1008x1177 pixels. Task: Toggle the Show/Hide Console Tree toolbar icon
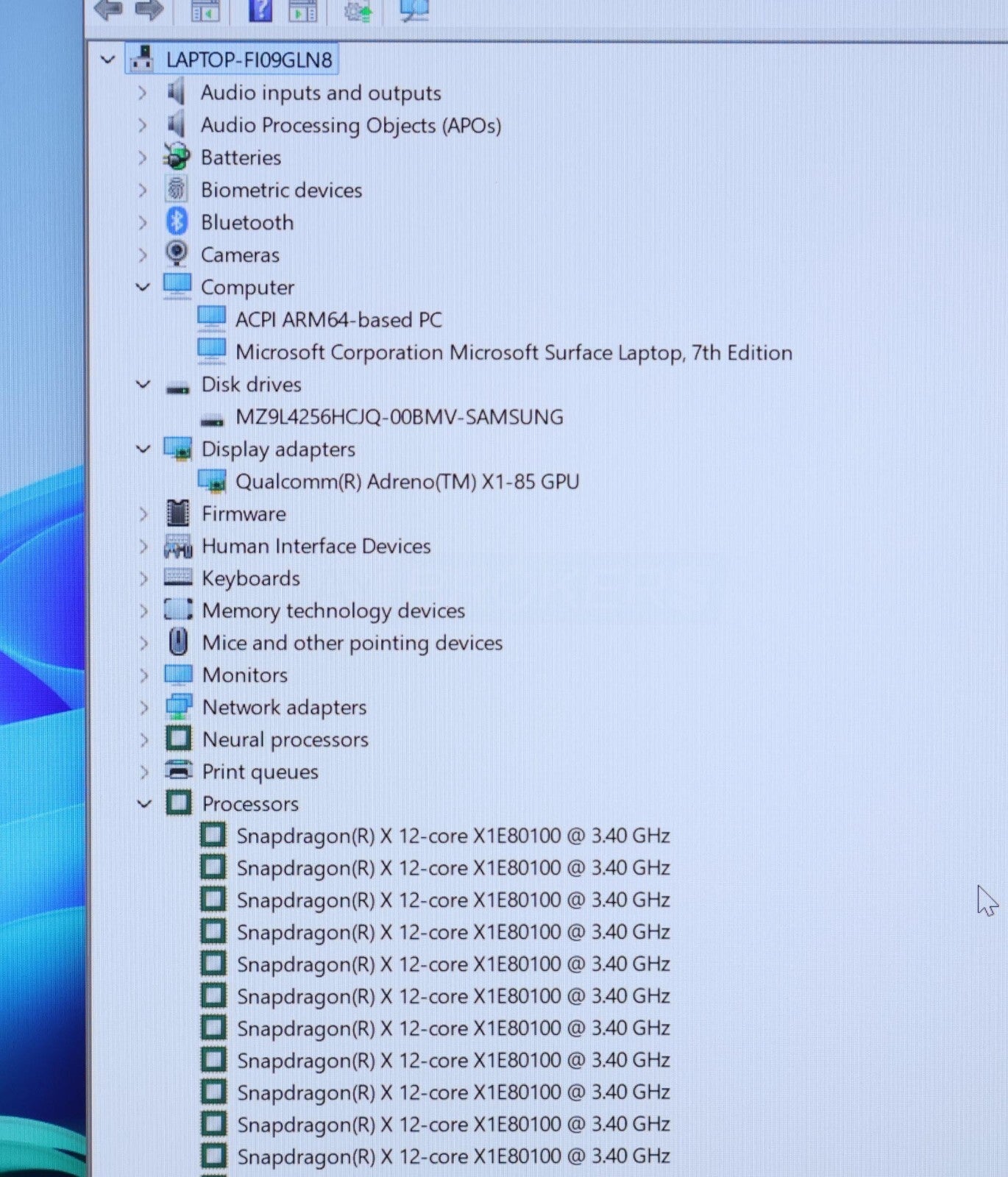point(205,10)
